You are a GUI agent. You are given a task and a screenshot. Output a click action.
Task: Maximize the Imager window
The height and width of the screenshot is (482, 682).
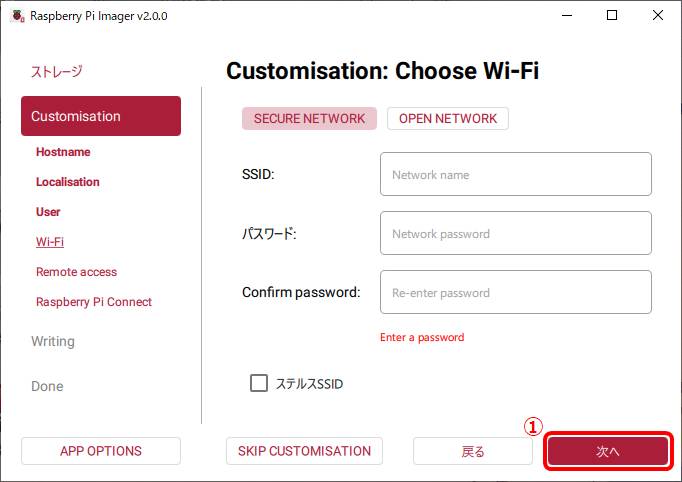(612, 15)
